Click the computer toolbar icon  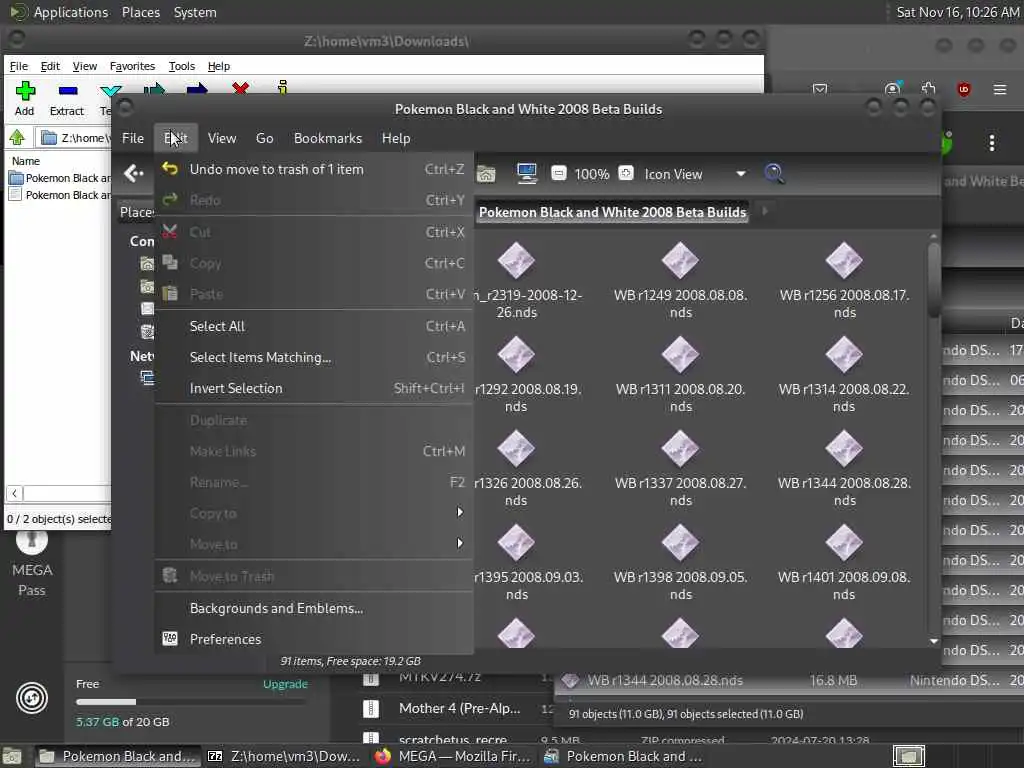coord(526,173)
